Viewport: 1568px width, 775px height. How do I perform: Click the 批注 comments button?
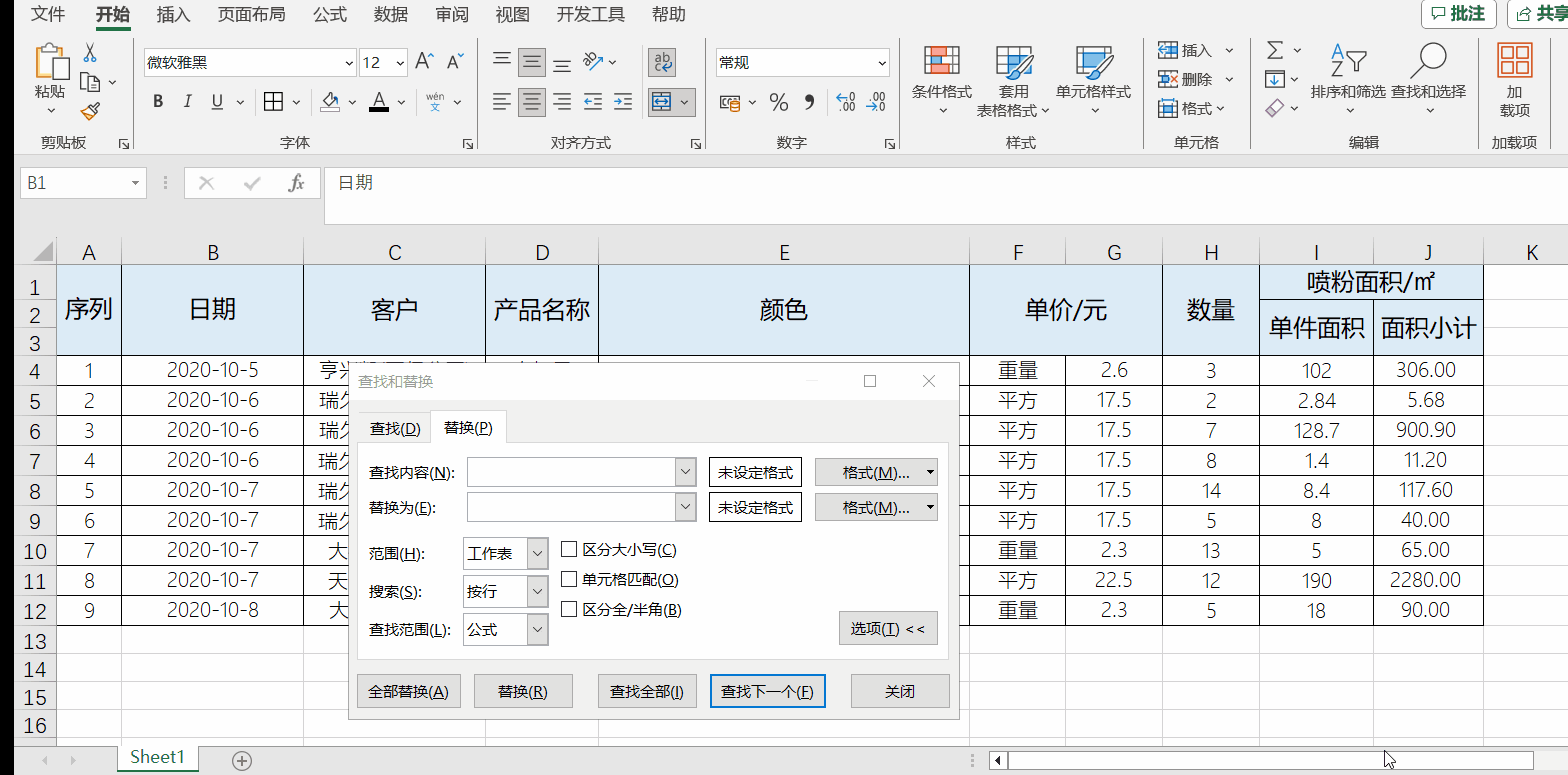point(1458,14)
